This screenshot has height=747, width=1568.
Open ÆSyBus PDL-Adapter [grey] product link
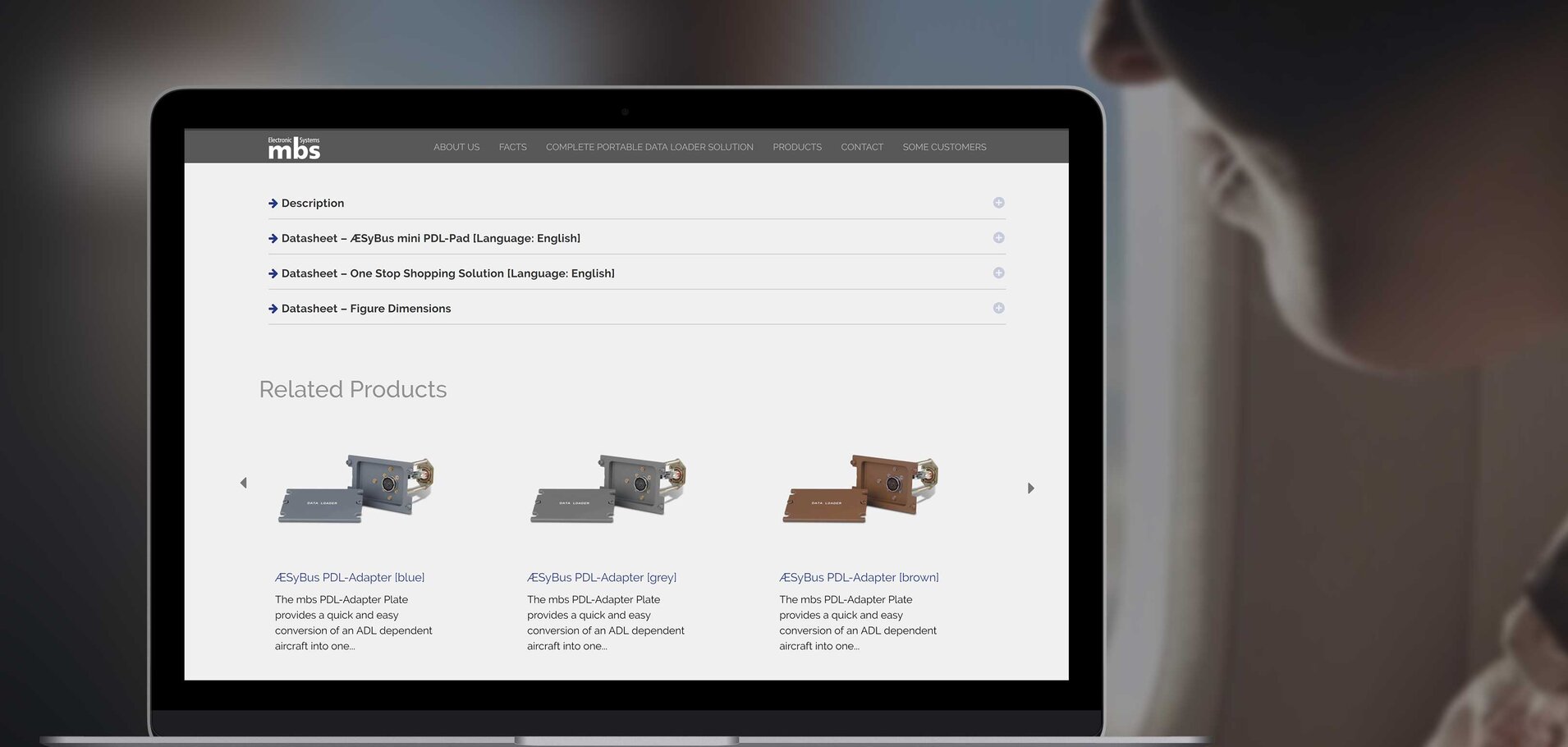click(x=602, y=578)
